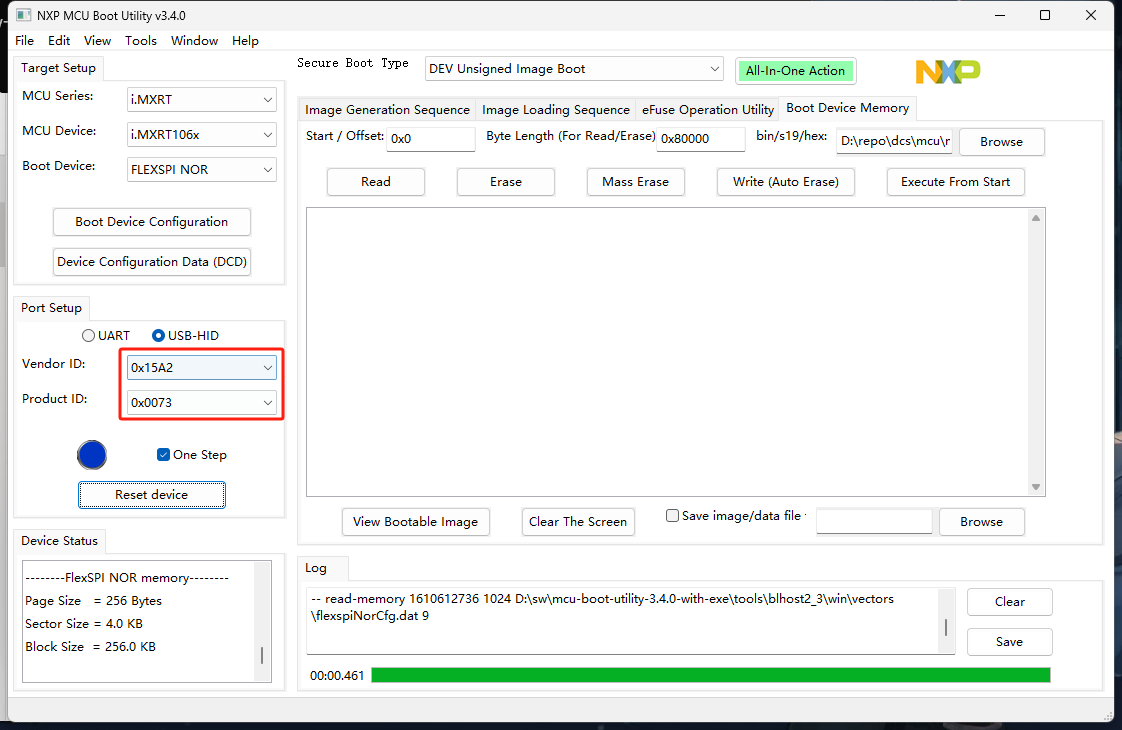Open the MCU Device dropdown
1122x730 pixels.
201,135
